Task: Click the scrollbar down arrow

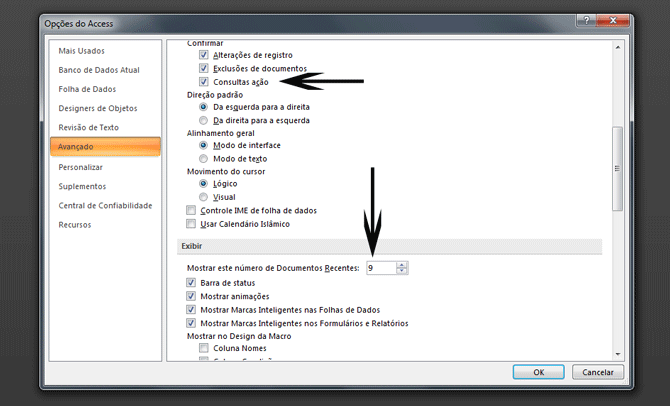Action: click(x=618, y=354)
